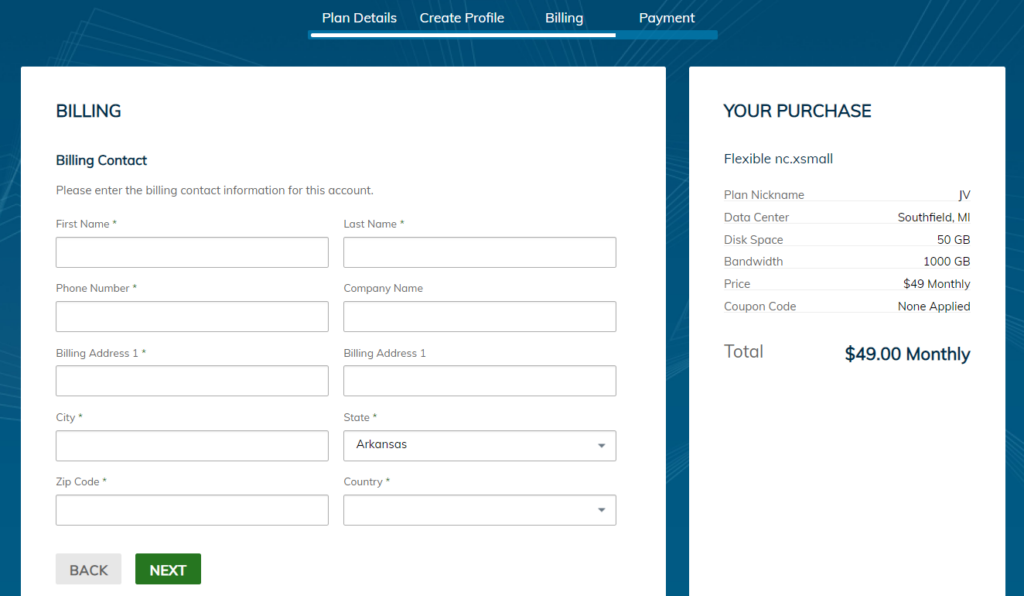The width and height of the screenshot is (1024, 596).
Task: Expand the empty Country dropdown
Action: [470, 510]
